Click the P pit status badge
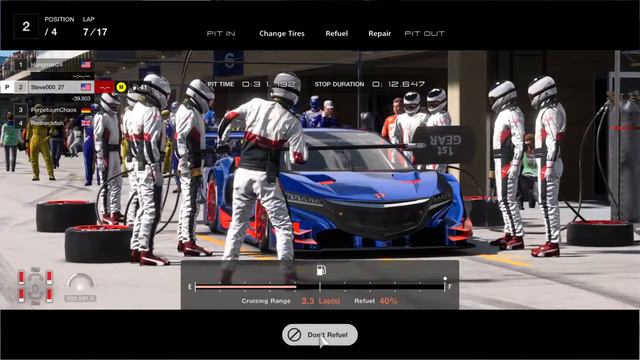This screenshot has width=640, height=360. coord(7,87)
